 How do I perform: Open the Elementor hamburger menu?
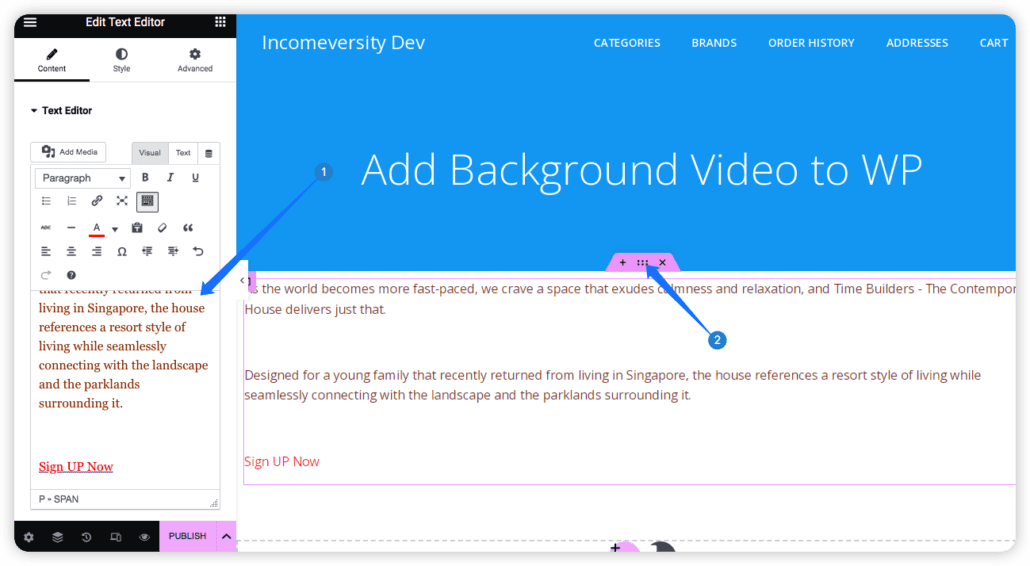30,22
